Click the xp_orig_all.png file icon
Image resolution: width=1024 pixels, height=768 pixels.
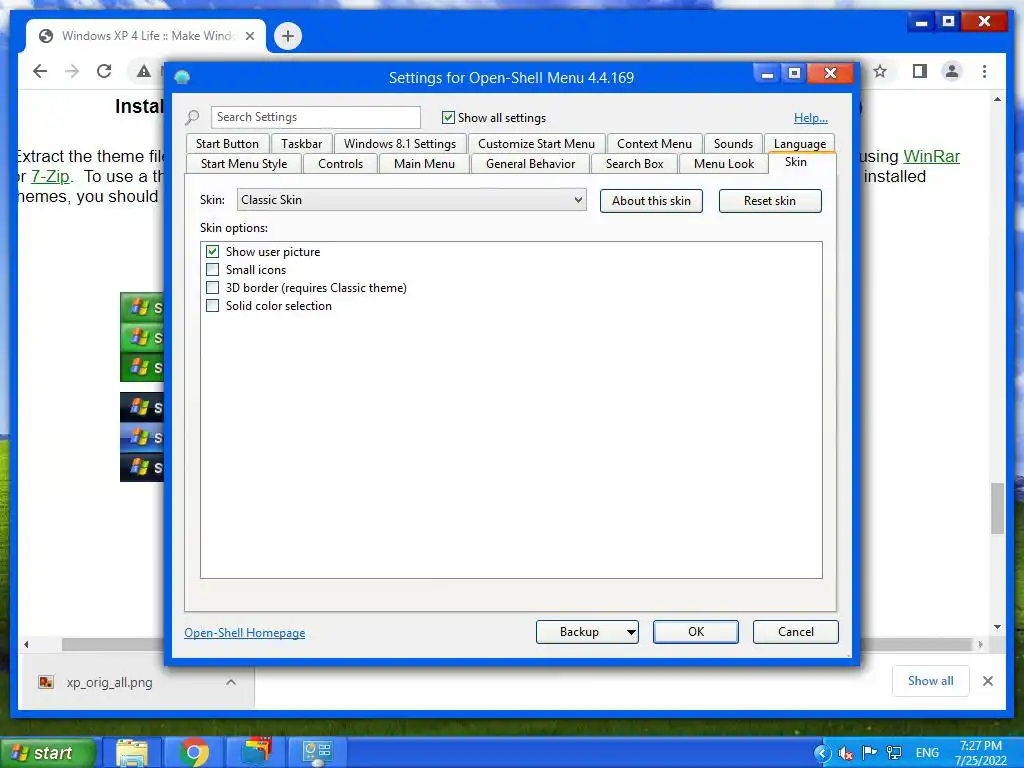[46, 682]
